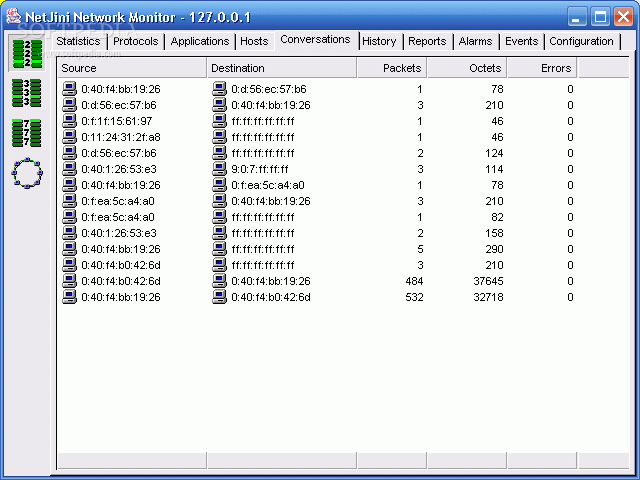Click source host icon in first row 0:40:f4:bb:19:26
640x480 pixels.
[x=69, y=89]
